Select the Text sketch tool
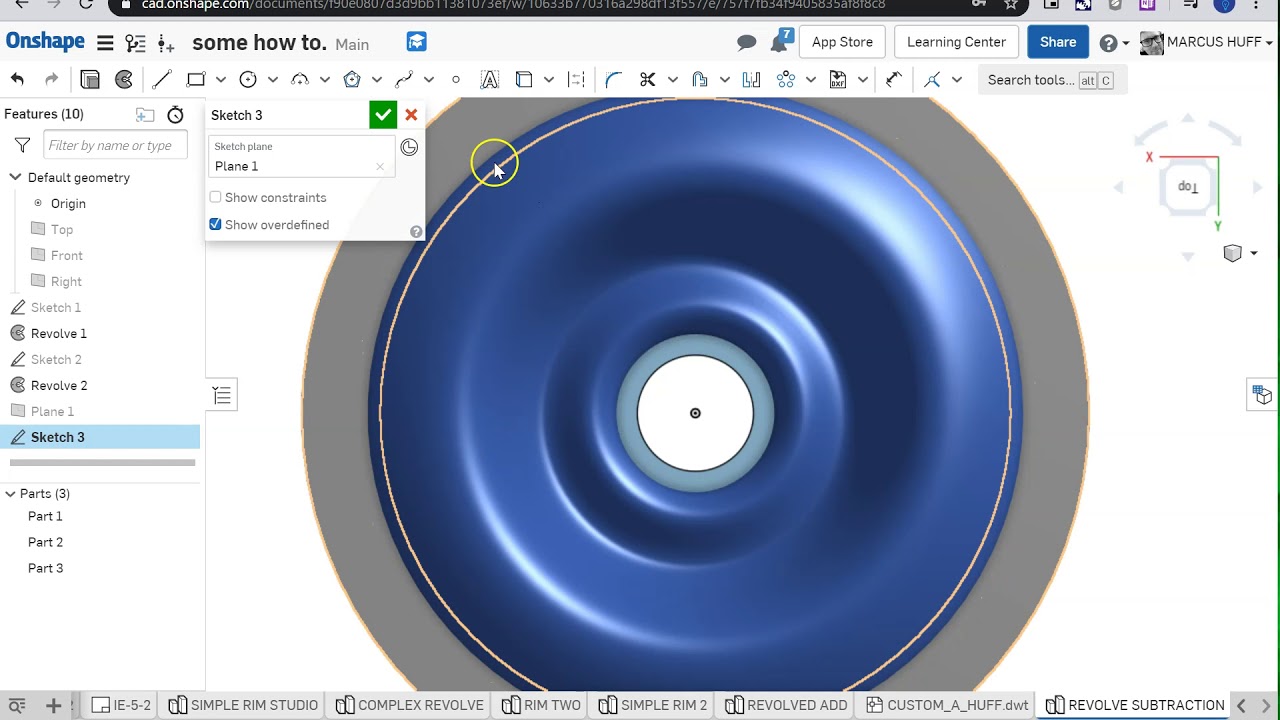 coord(490,80)
